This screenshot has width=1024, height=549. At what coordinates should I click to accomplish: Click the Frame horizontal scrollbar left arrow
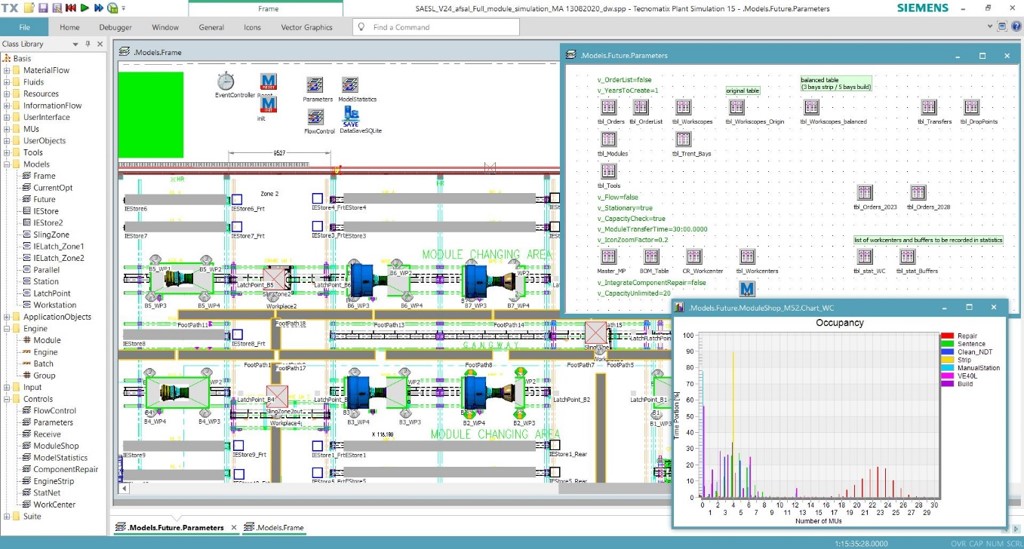pyautogui.click(x=124, y=488)
